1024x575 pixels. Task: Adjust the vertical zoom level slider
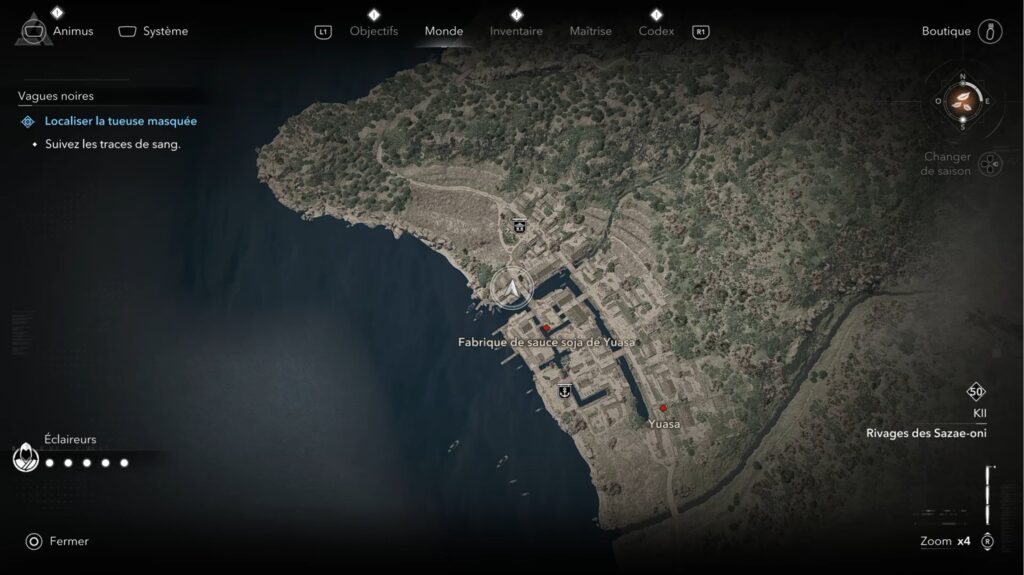click(x=989, y=495)
